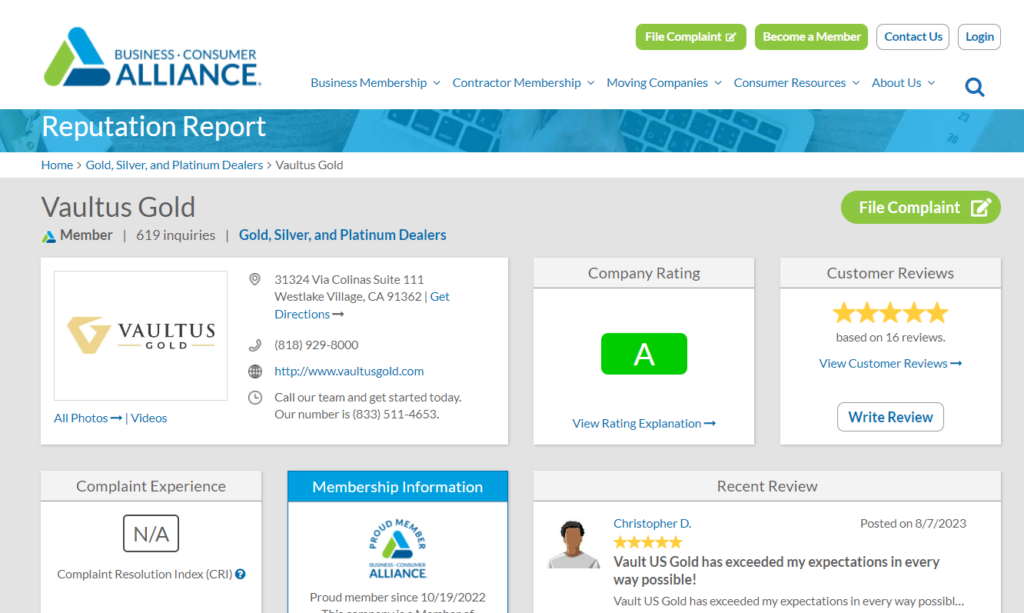Open the Contact Us page
Viewport: 1024px width, 613px height.
(912, 37)
